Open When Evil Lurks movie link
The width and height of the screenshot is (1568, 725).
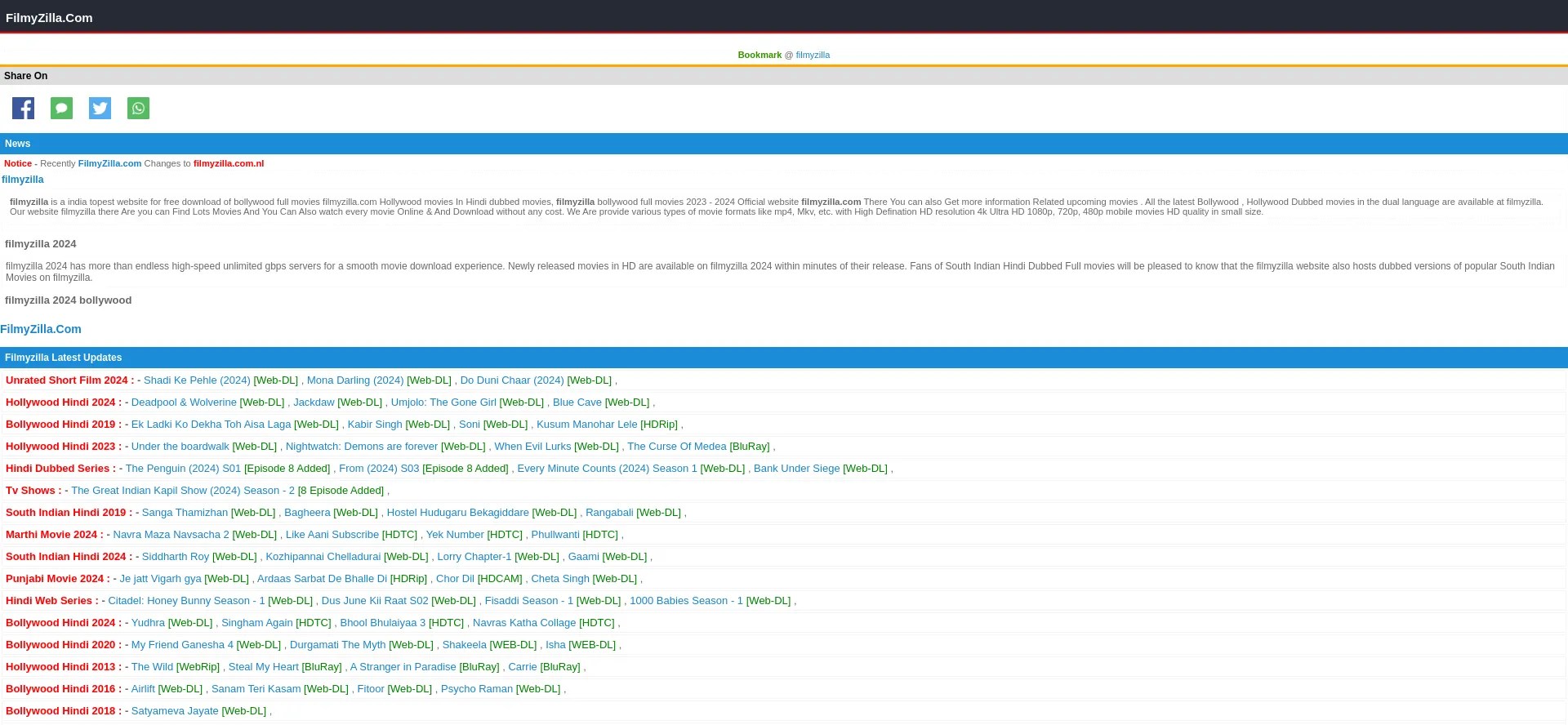[532, 447]
